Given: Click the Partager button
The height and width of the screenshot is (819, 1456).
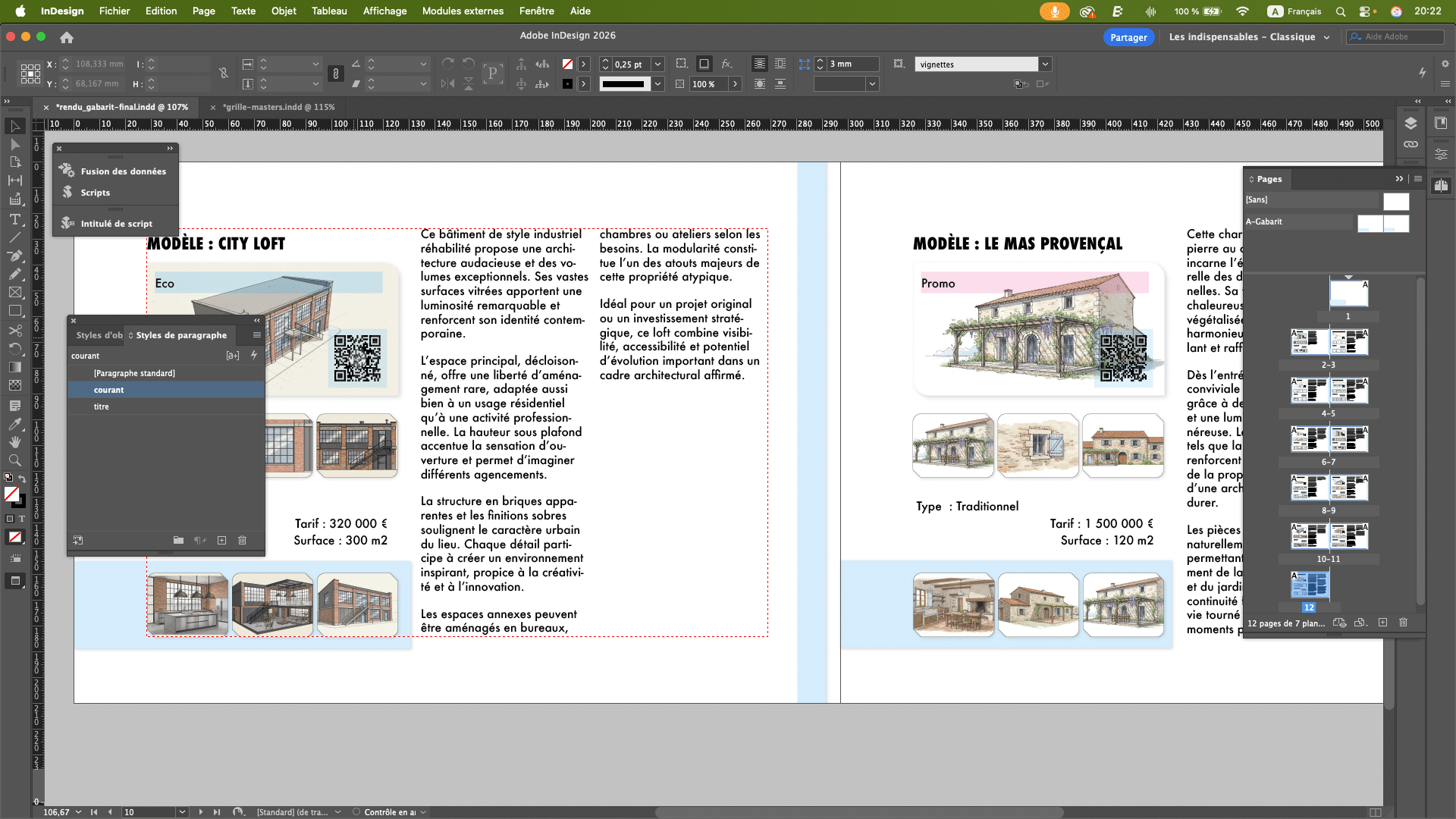Looking at the screenshot, I should pyautogui.click(x=1128, y=37).
